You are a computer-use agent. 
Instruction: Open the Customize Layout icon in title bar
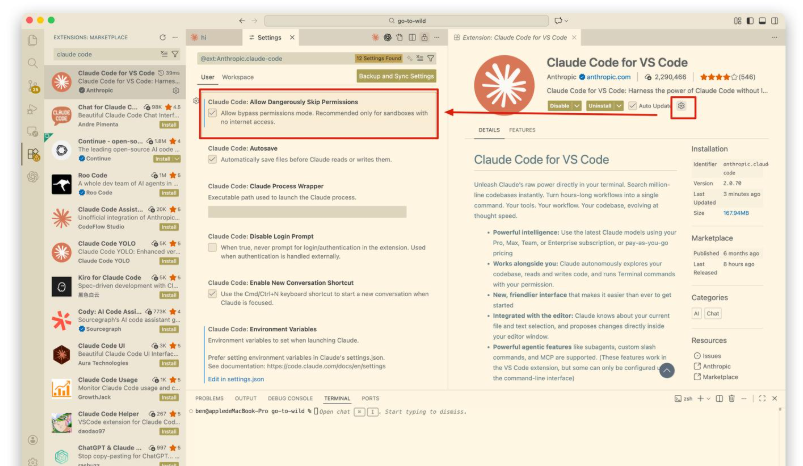[x=737, y=20]
